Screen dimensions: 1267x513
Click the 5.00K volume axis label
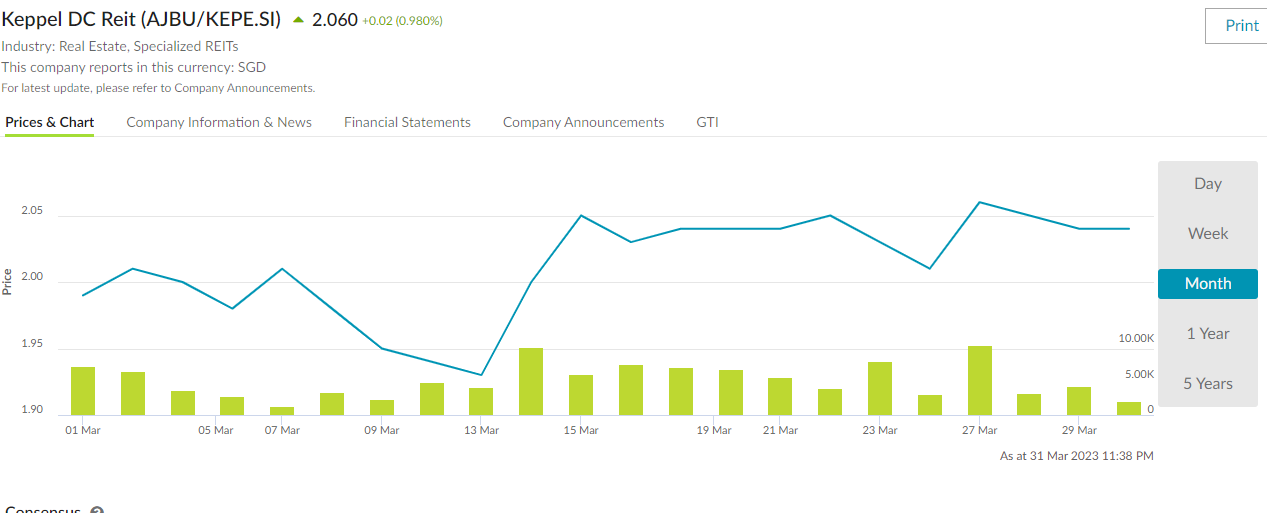(1140, 374)
